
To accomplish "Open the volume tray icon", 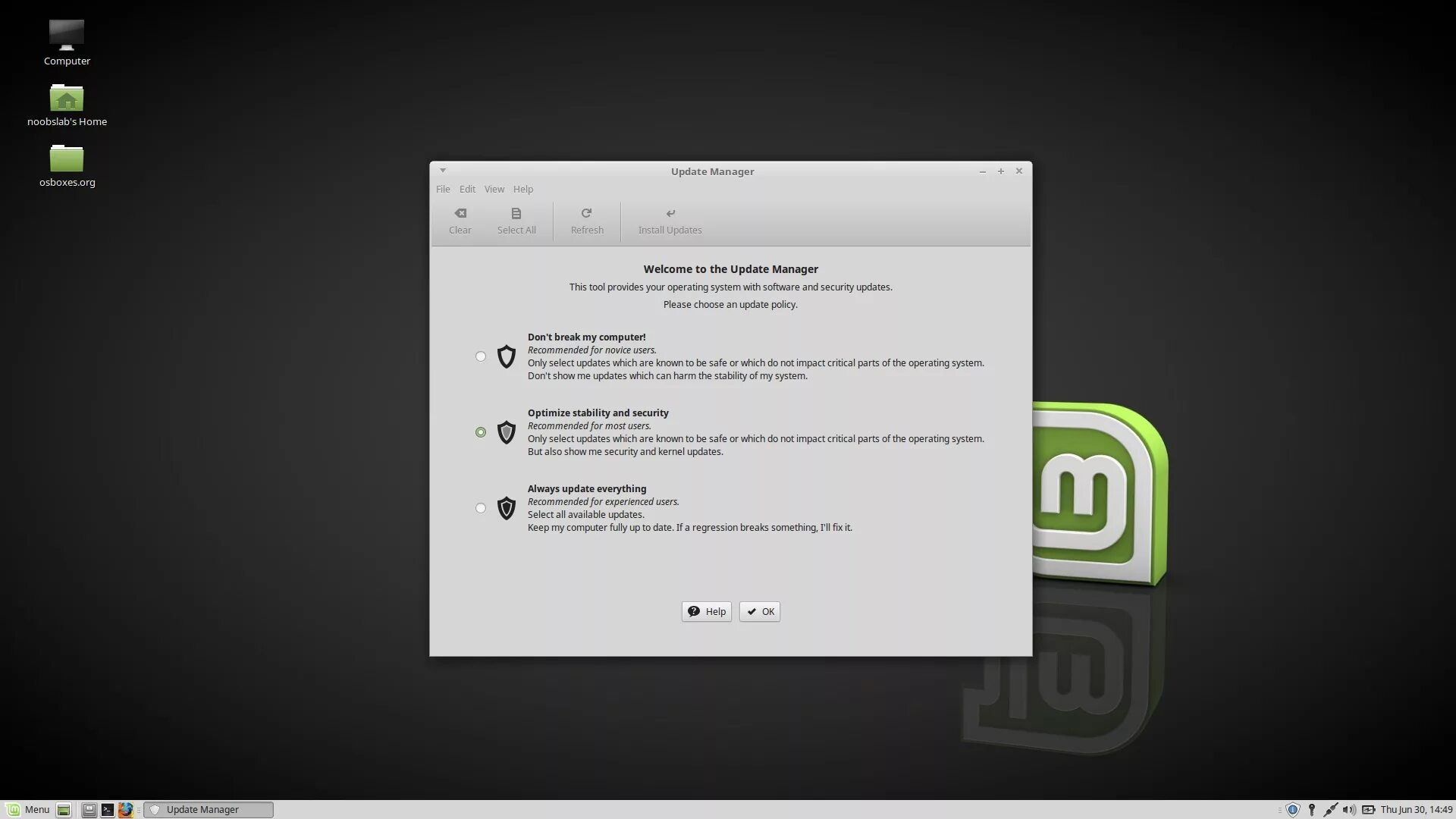I will click(1349, 810).
